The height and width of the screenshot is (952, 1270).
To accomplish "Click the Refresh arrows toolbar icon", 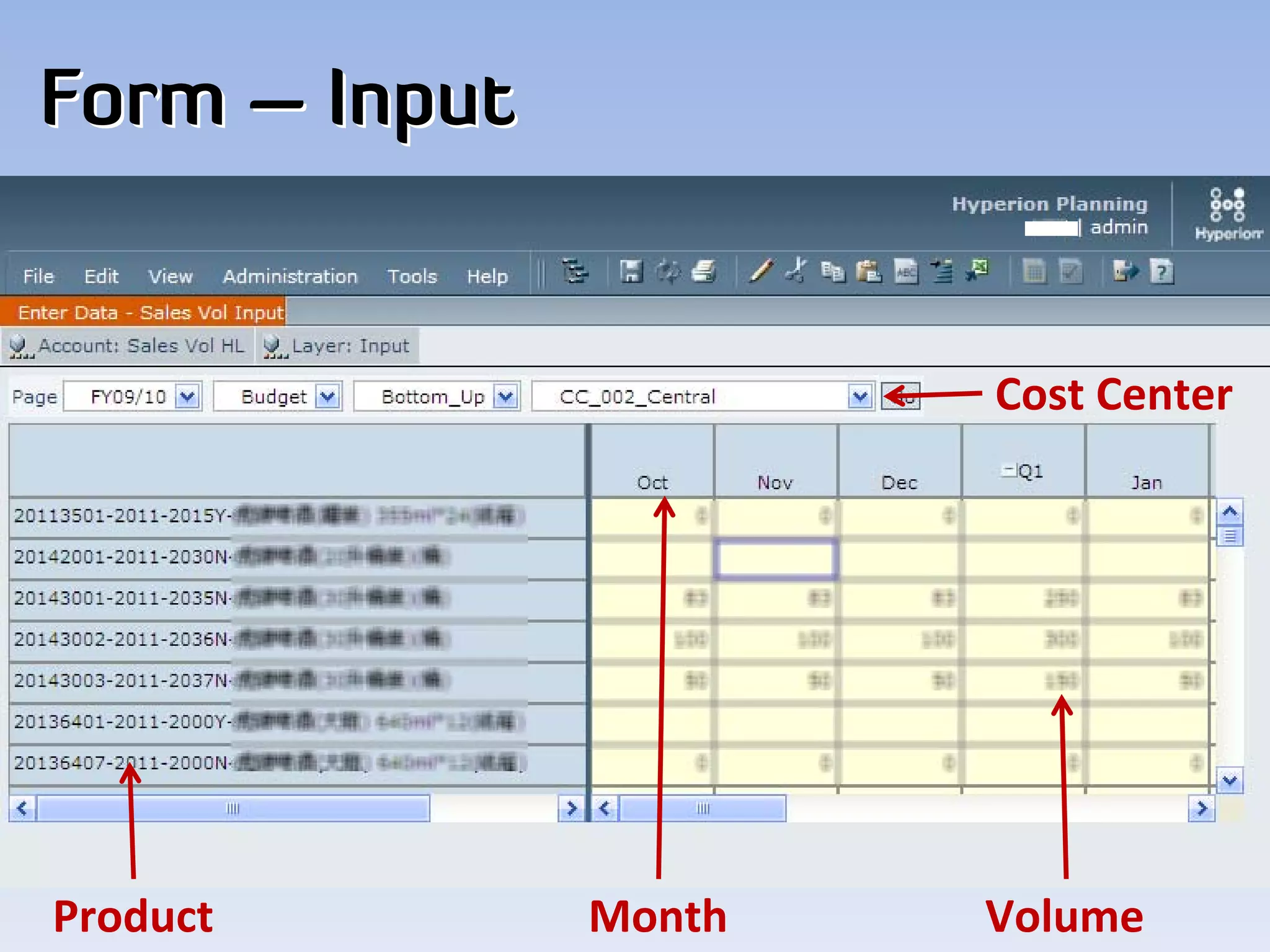I will 668,271.
